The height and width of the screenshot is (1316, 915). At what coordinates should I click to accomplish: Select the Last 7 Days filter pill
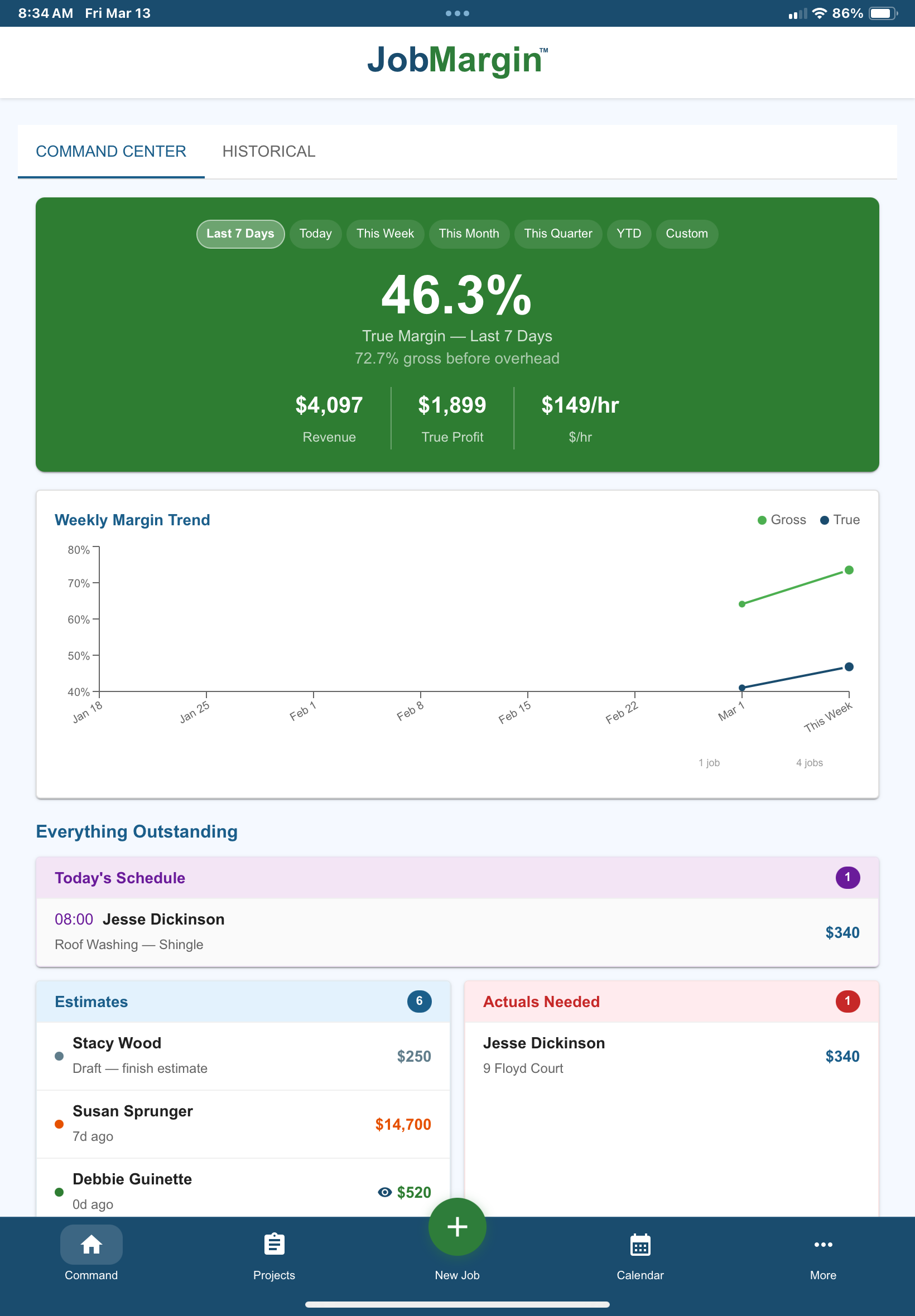click(240, 234)
